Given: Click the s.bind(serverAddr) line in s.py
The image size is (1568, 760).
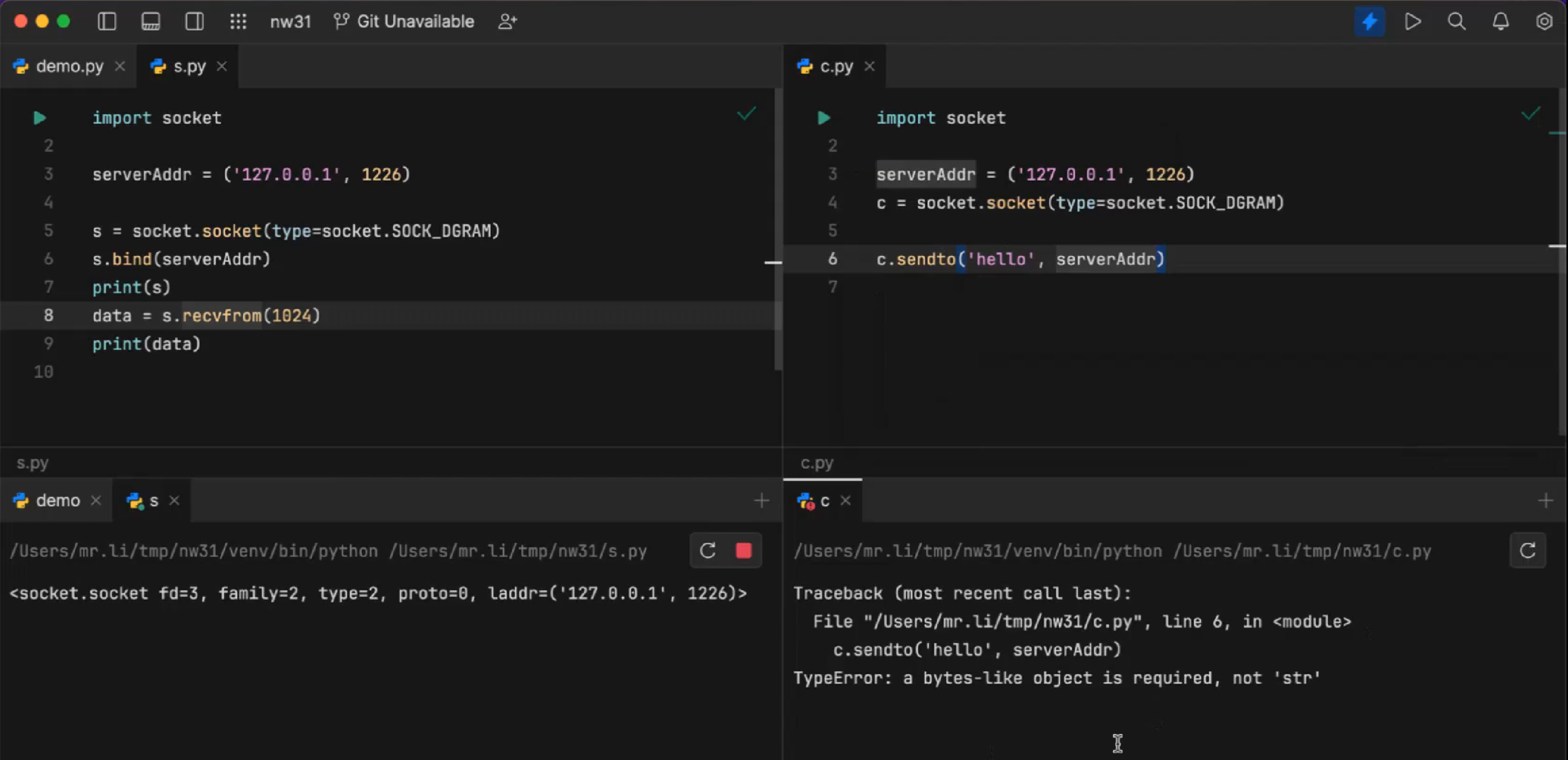Looking at the screenshot, I should tap(182, 260).
